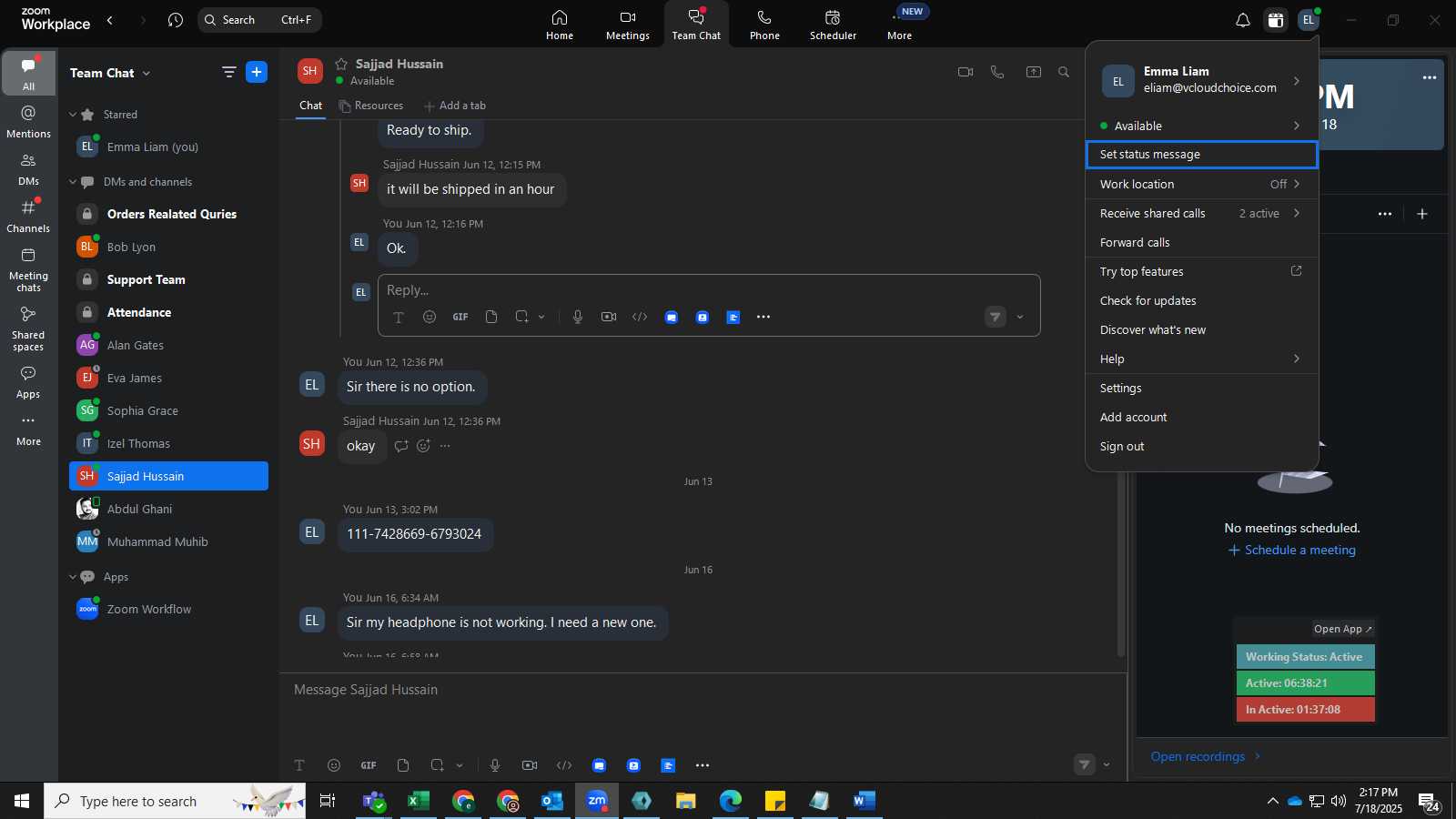Click the file attach icon in bottom composer
The height and width of the screenshot is (819, 1456).
point(403,765)
